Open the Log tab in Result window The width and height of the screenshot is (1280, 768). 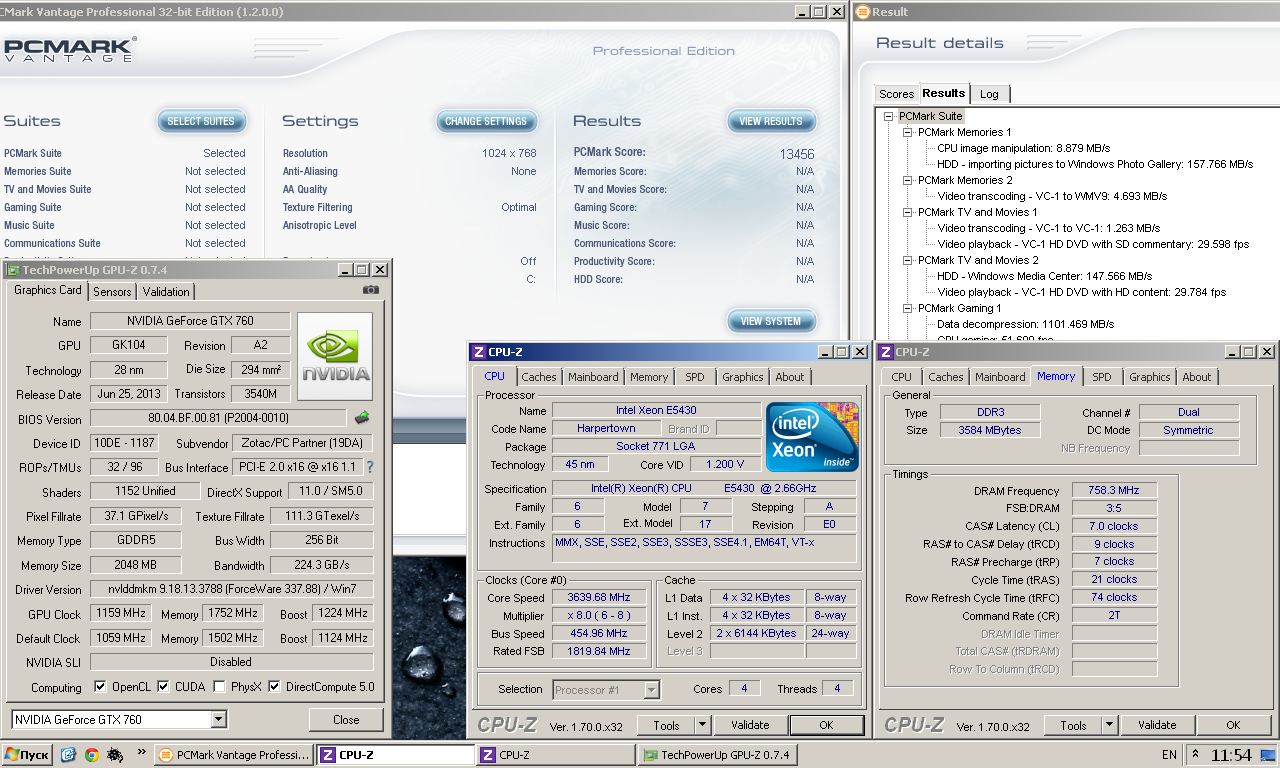989,94
